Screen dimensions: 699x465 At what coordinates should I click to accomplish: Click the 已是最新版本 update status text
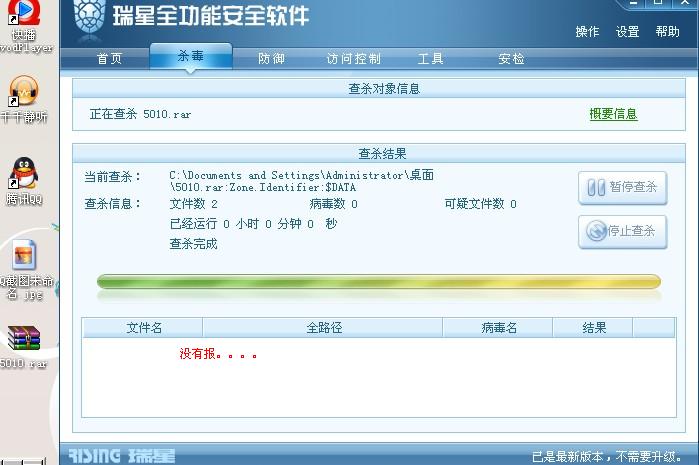click(607, 457)
